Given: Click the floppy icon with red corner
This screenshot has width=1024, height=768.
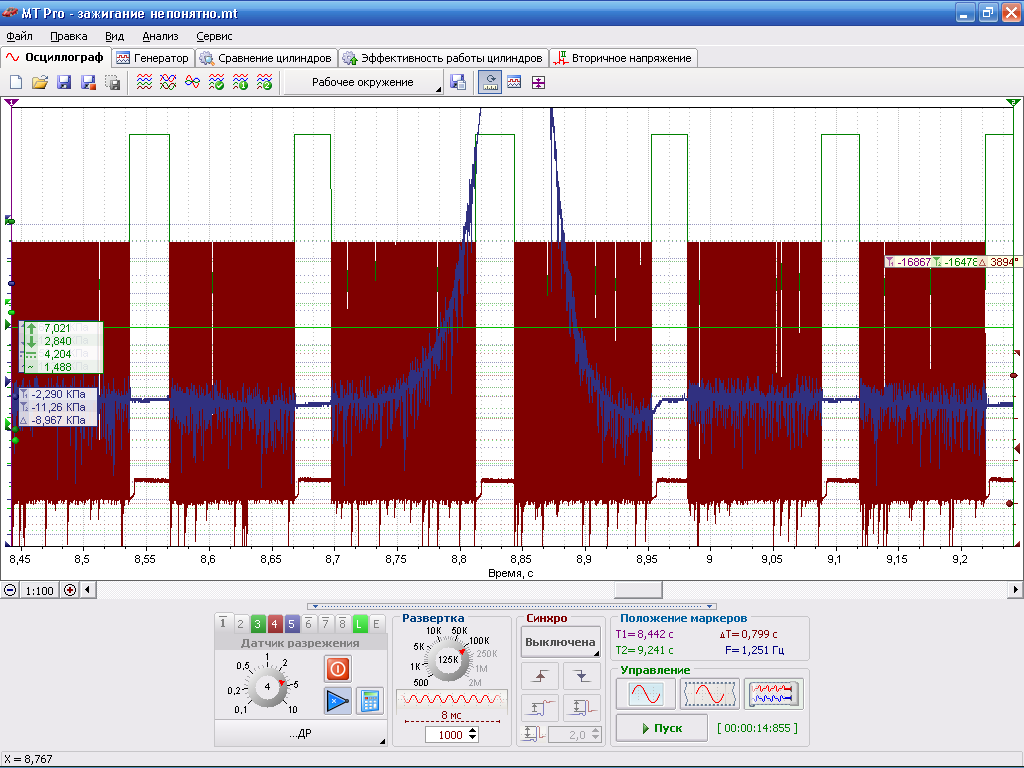Looking at the screenshot, I should tap(88, 82).
